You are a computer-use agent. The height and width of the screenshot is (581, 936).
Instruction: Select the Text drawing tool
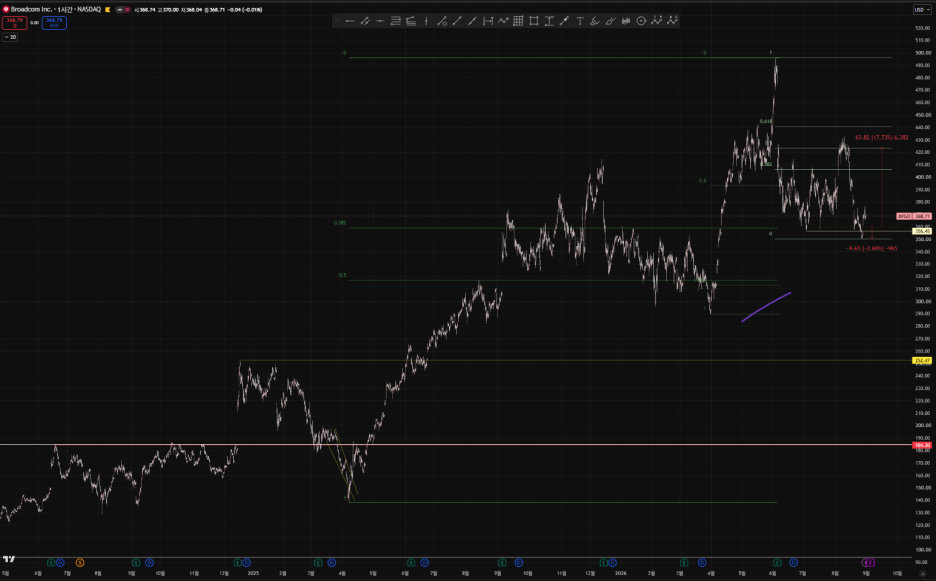tap(580, 21)
